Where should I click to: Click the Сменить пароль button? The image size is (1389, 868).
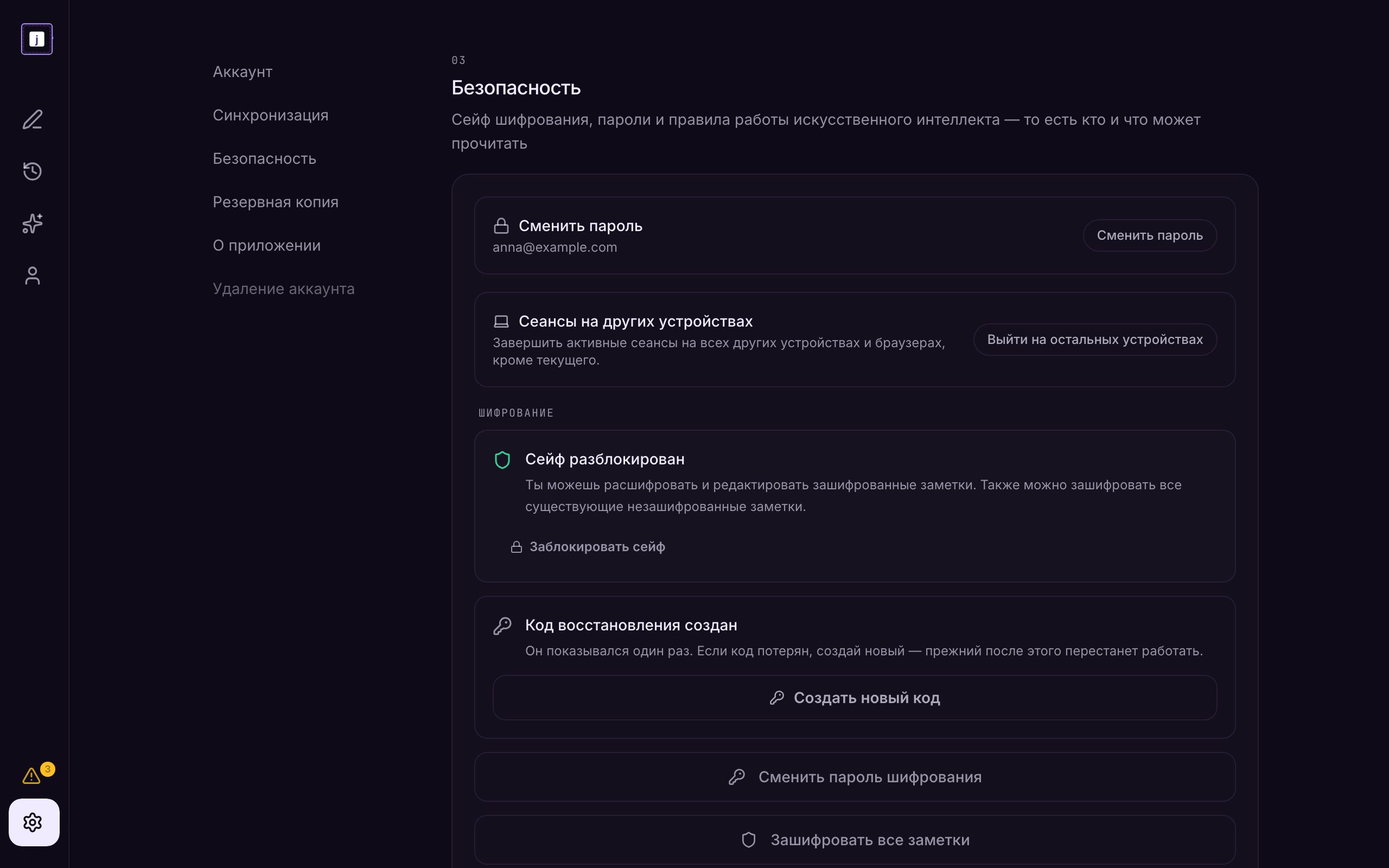(x=1150, y=235)
